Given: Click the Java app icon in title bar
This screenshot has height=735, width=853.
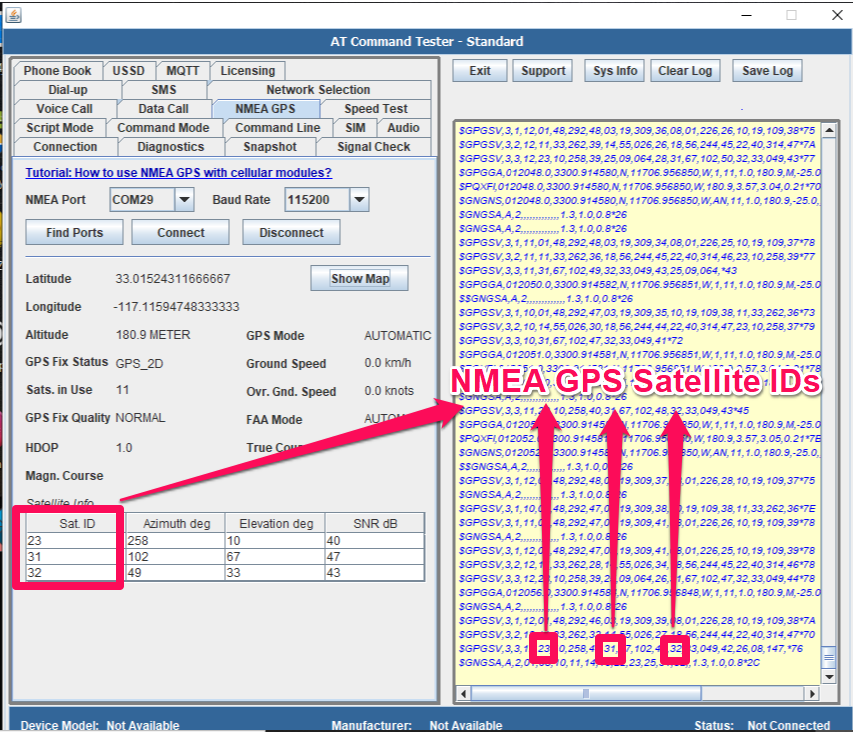Looking at the screenshot, I should 13,15.
